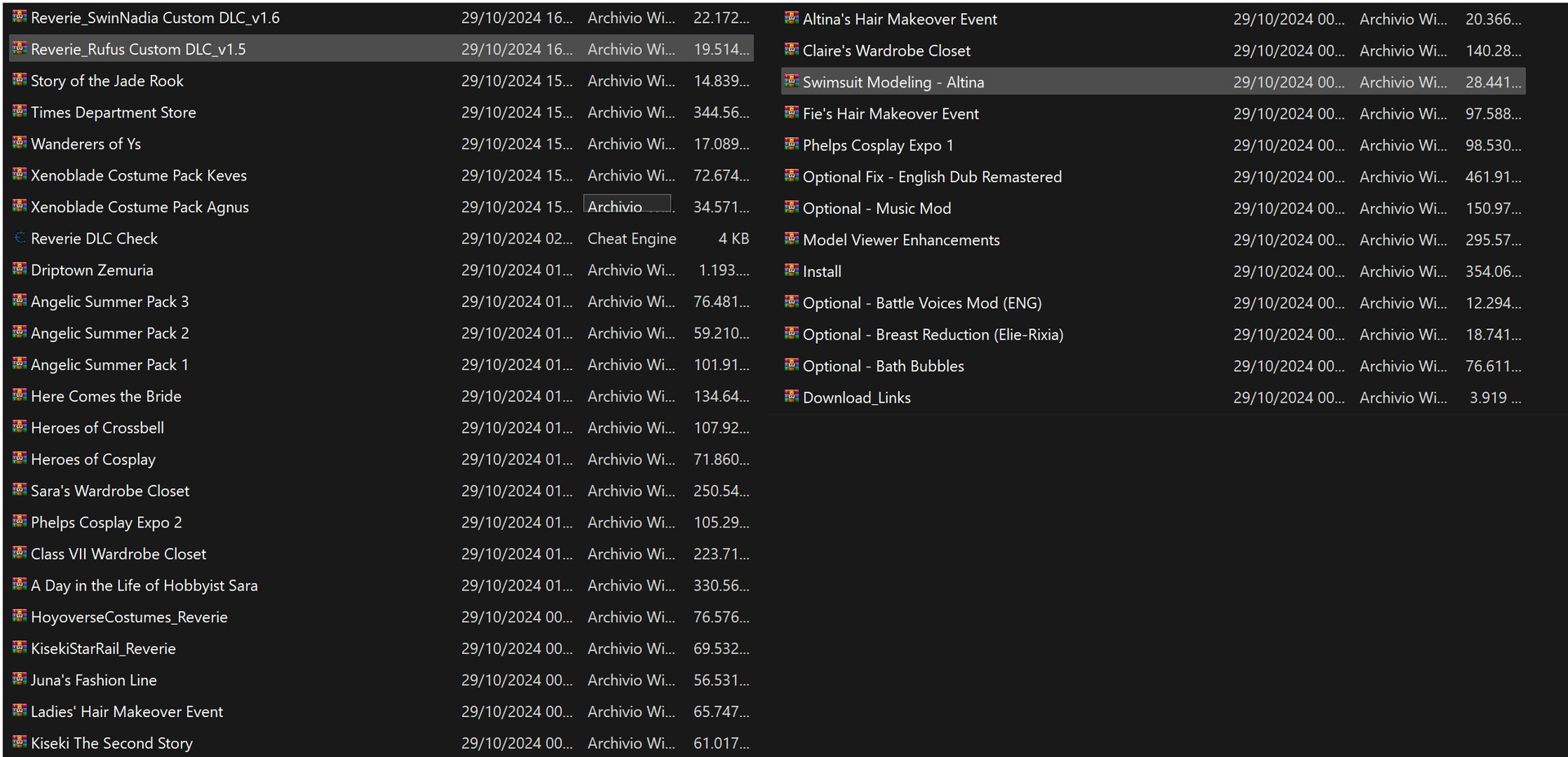Click the archive icon of Angelic Summer Pack 3
The width and height of the screenshot is (1568, 757).
pyautogui.click(x=20, y=301)
